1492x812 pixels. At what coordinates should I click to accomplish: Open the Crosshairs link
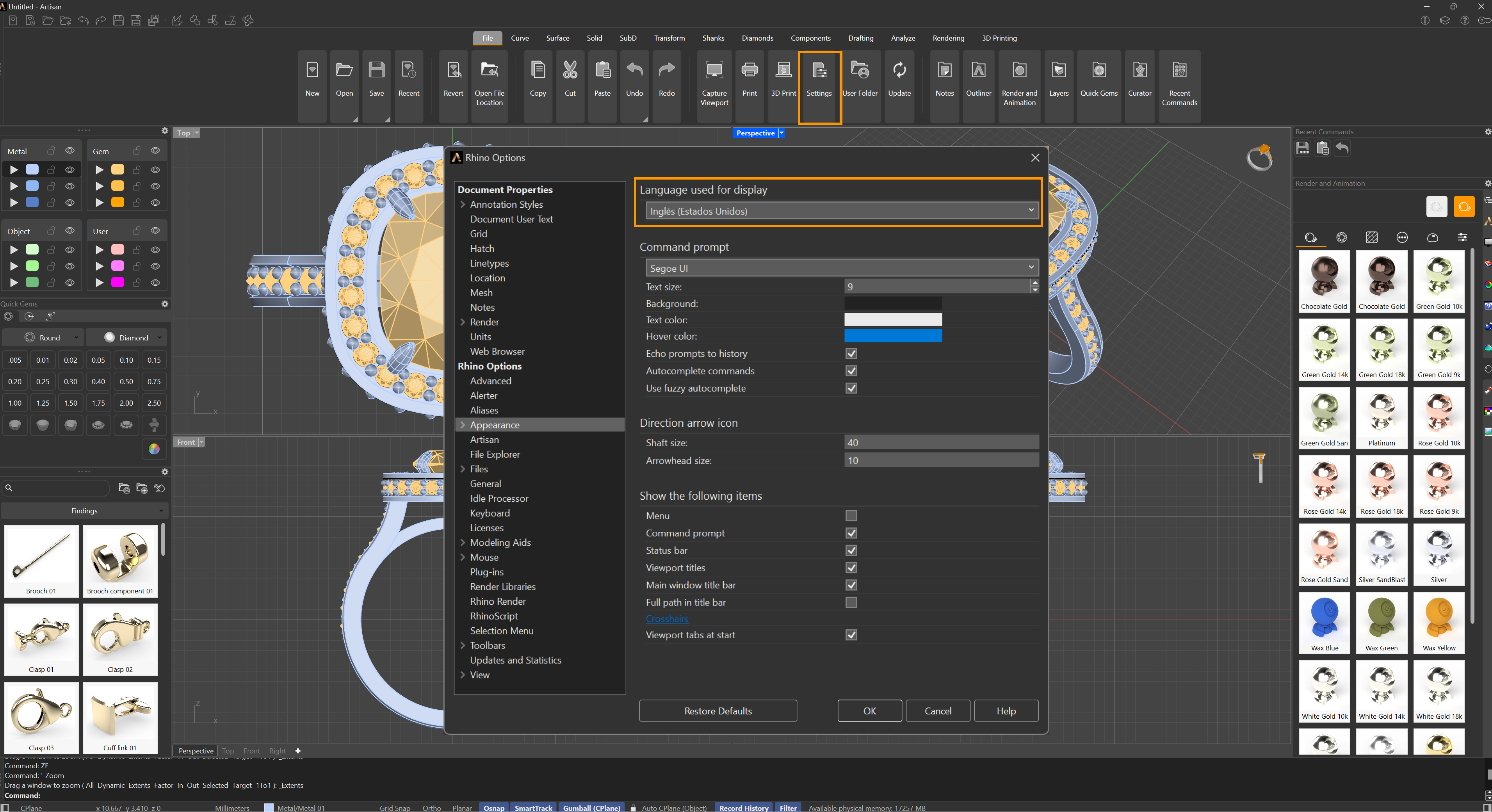pos(667,618)
